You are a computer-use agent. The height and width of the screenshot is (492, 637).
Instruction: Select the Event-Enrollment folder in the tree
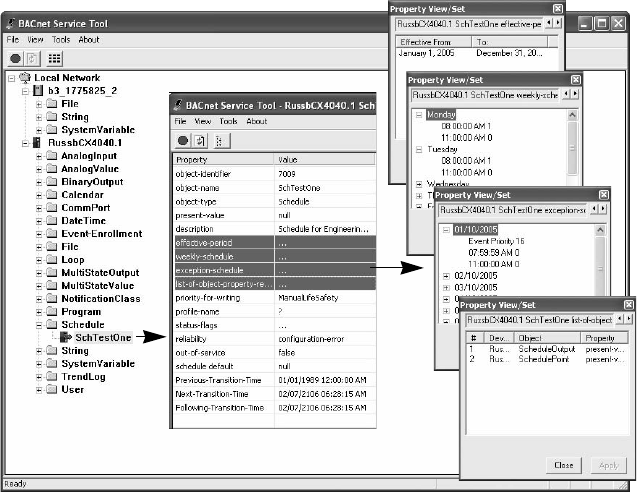102,234
